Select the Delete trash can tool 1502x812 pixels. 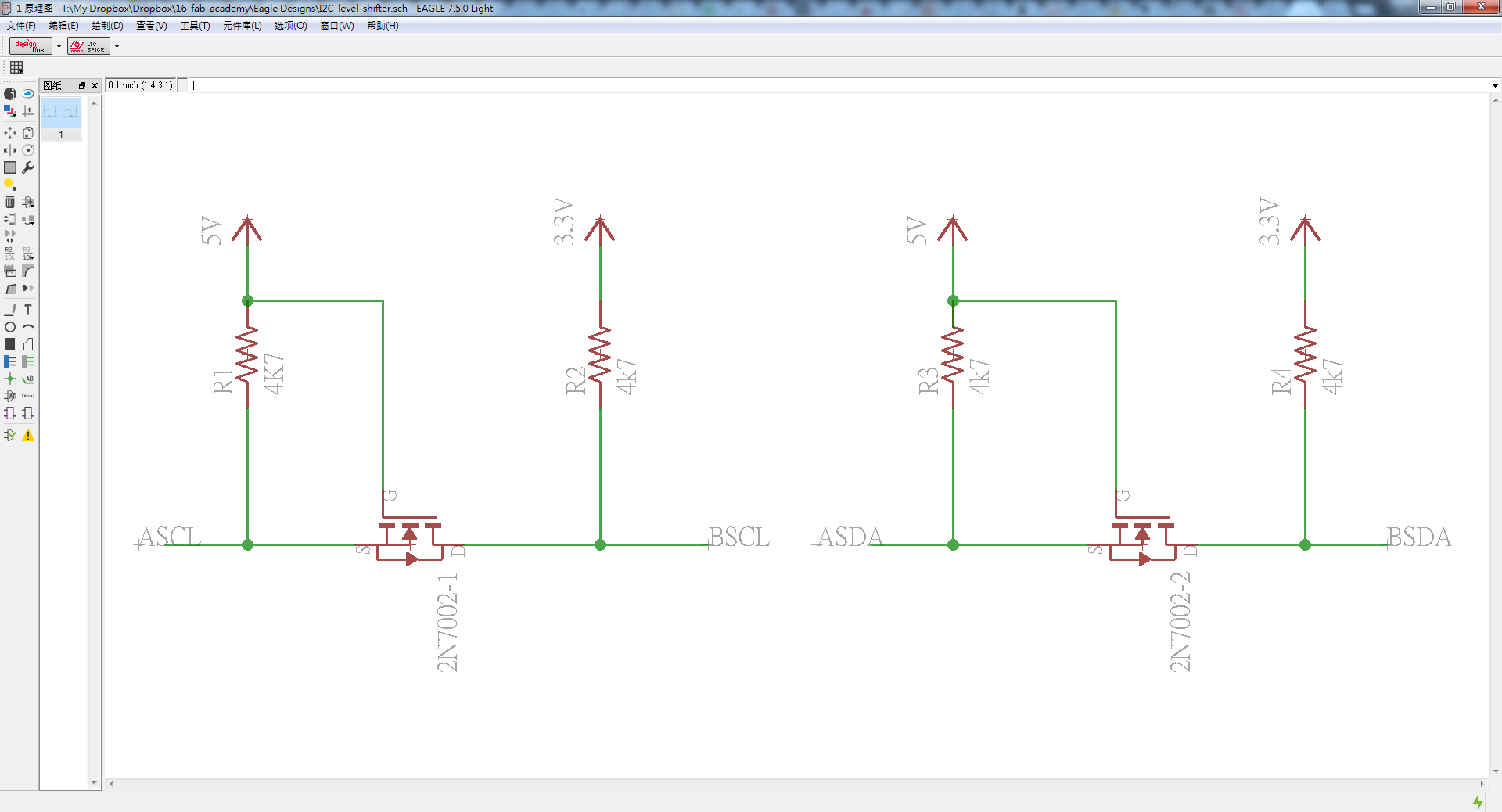(10, 202)
